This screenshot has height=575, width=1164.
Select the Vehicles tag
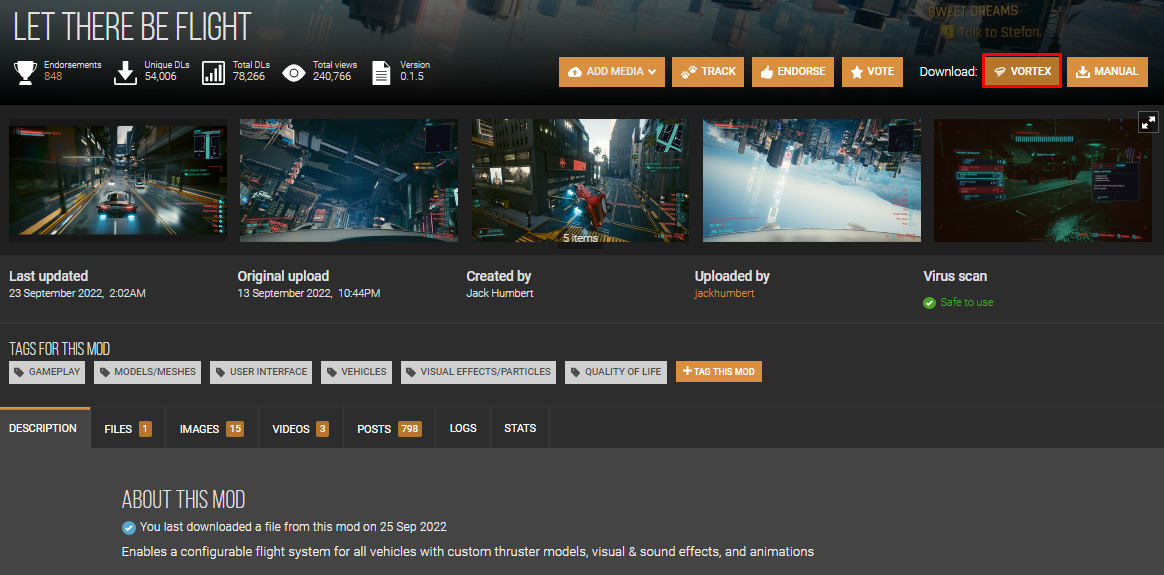[x=356, y=372]
